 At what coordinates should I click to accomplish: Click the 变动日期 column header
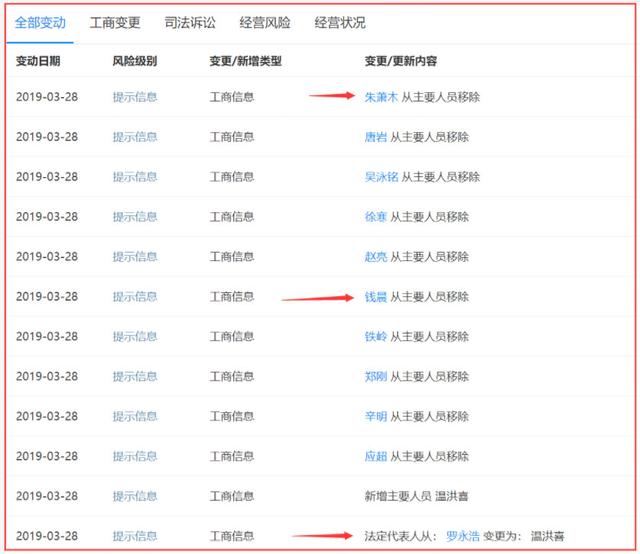(38, 61)
